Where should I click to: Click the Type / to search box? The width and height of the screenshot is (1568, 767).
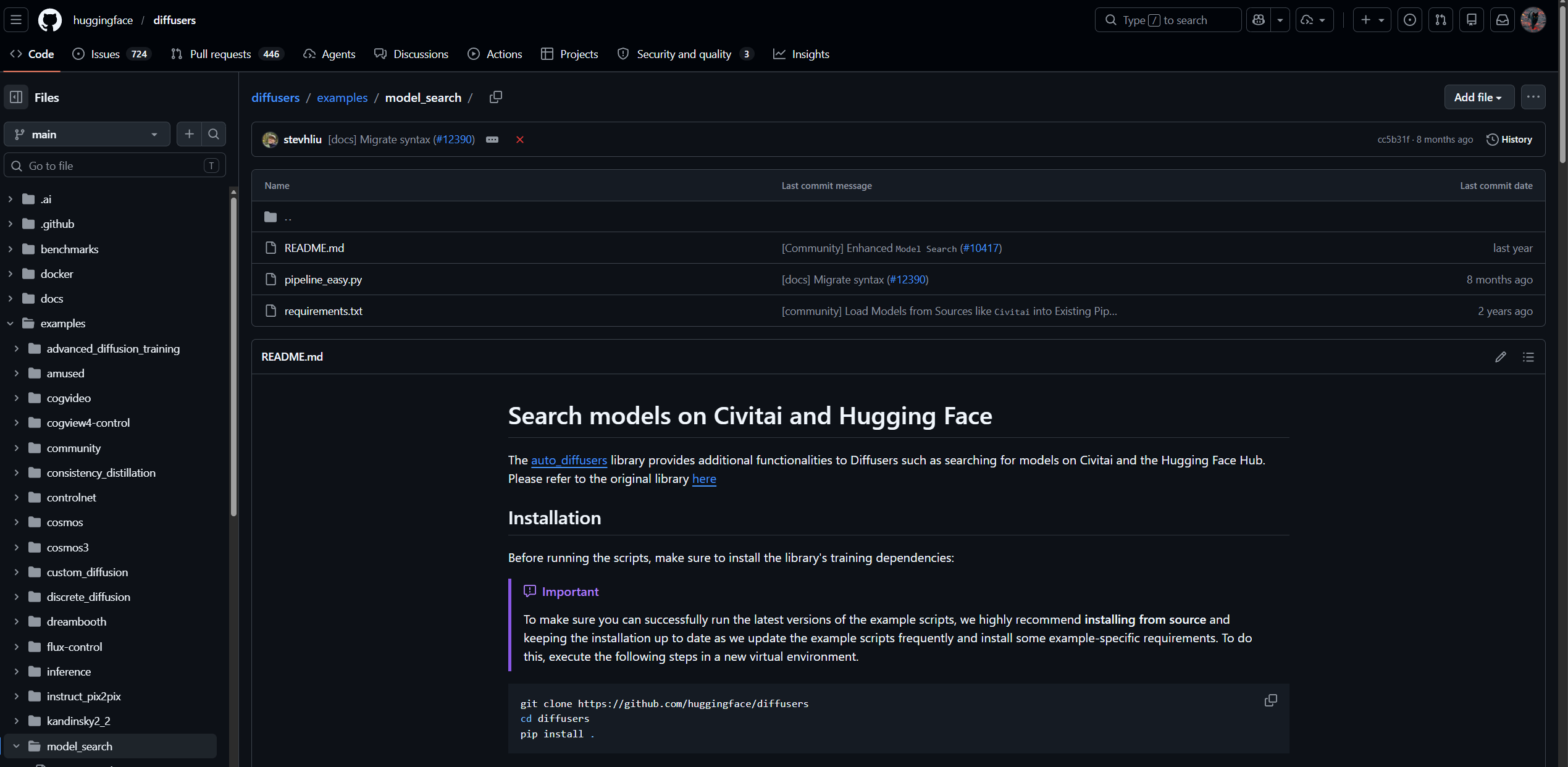pyautogui.click(x=1168, y=20)
